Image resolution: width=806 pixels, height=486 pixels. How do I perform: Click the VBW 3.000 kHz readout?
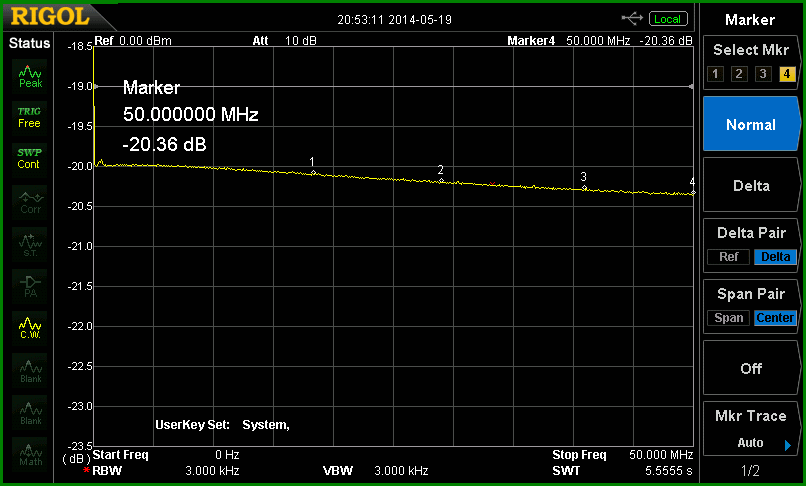376,471
